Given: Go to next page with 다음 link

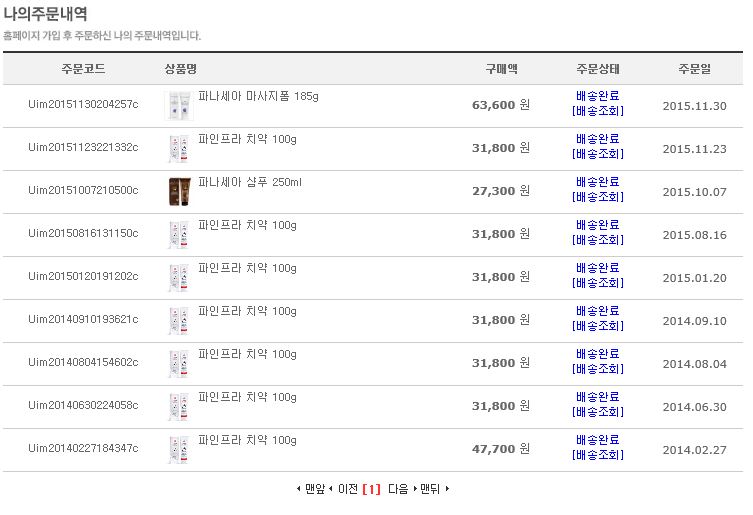Looking at the screenshot, I should 398,489.
